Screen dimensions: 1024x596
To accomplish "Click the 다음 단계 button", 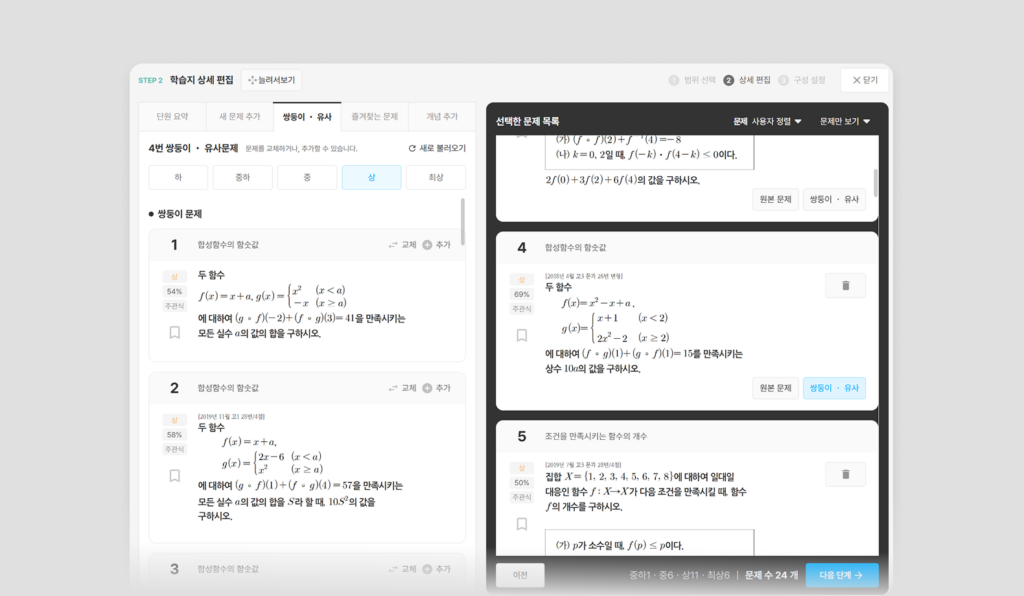I will [x=842, y=575].
